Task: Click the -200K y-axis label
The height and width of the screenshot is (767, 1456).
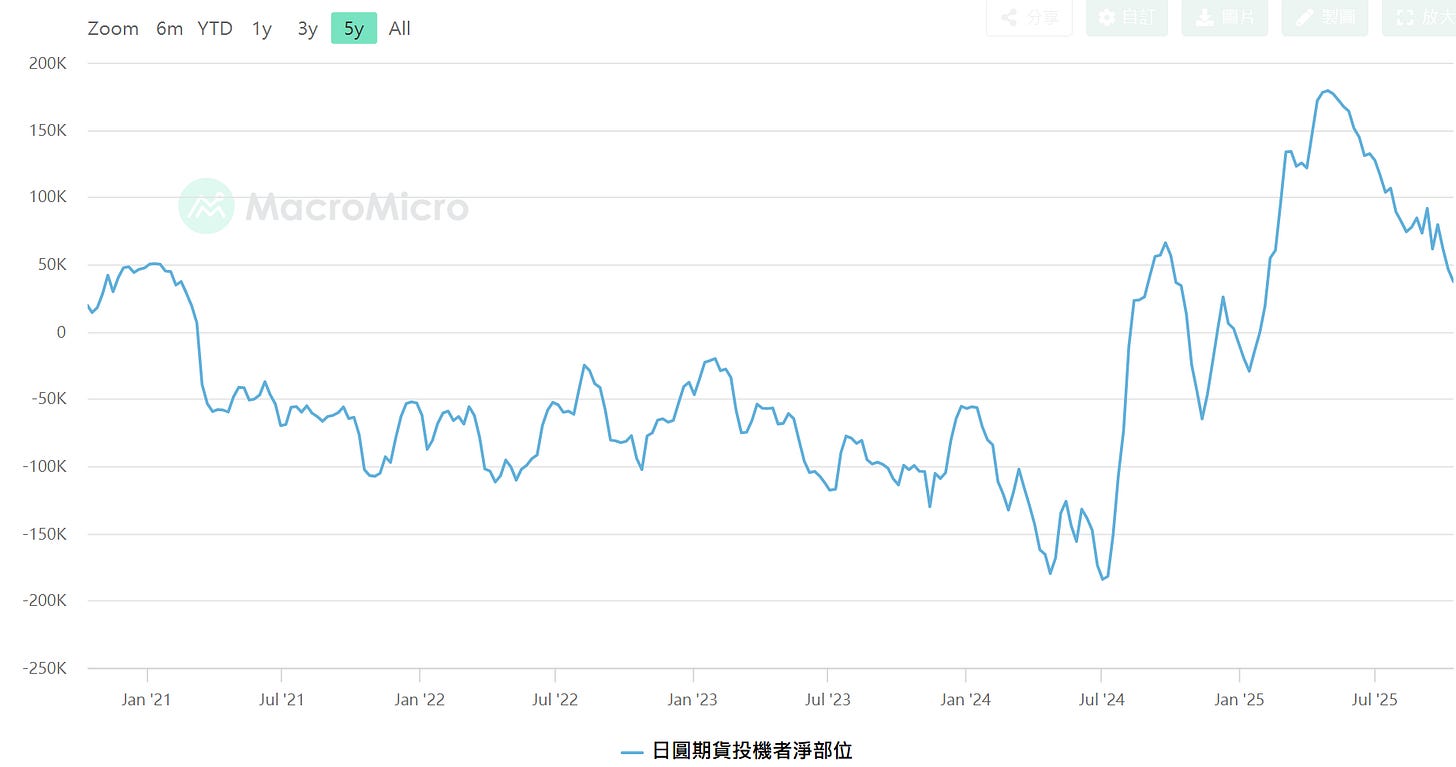Action: (44, 601)
